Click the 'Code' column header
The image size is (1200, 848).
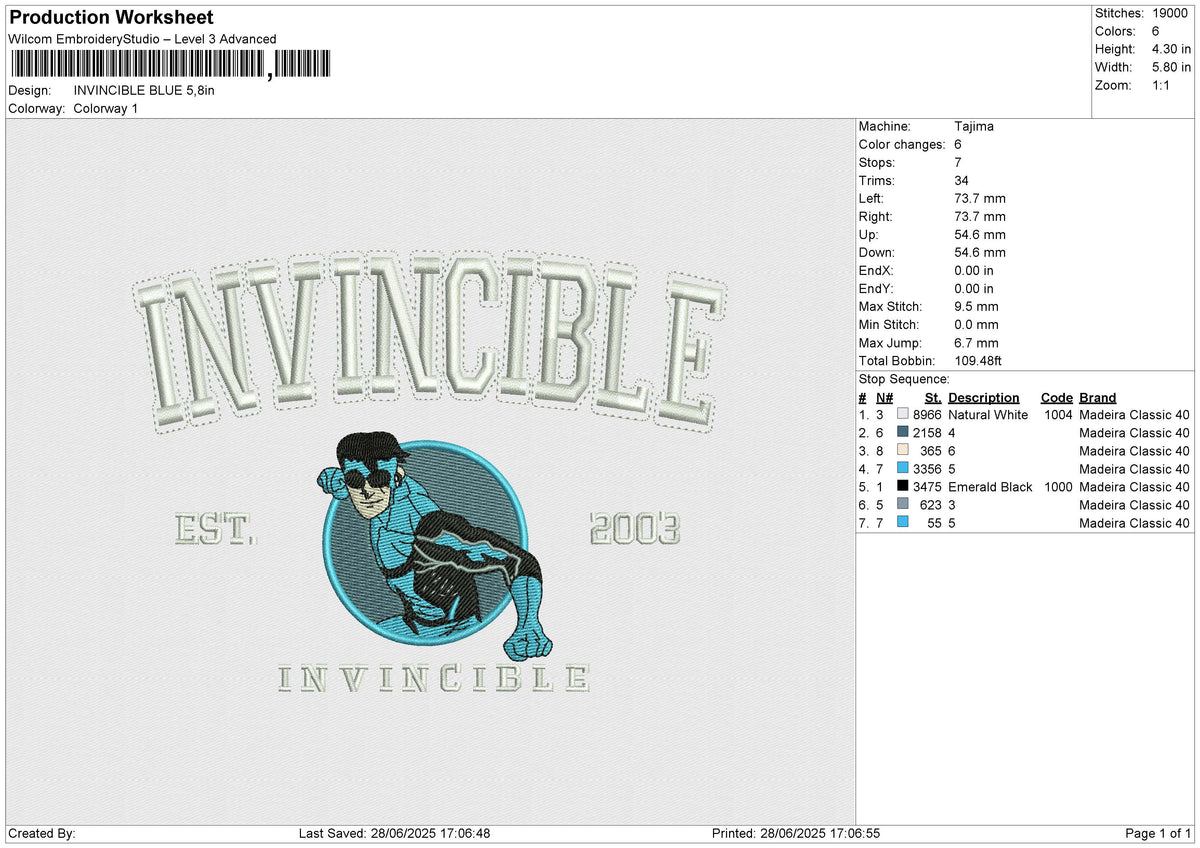(x=1056, y=397)
